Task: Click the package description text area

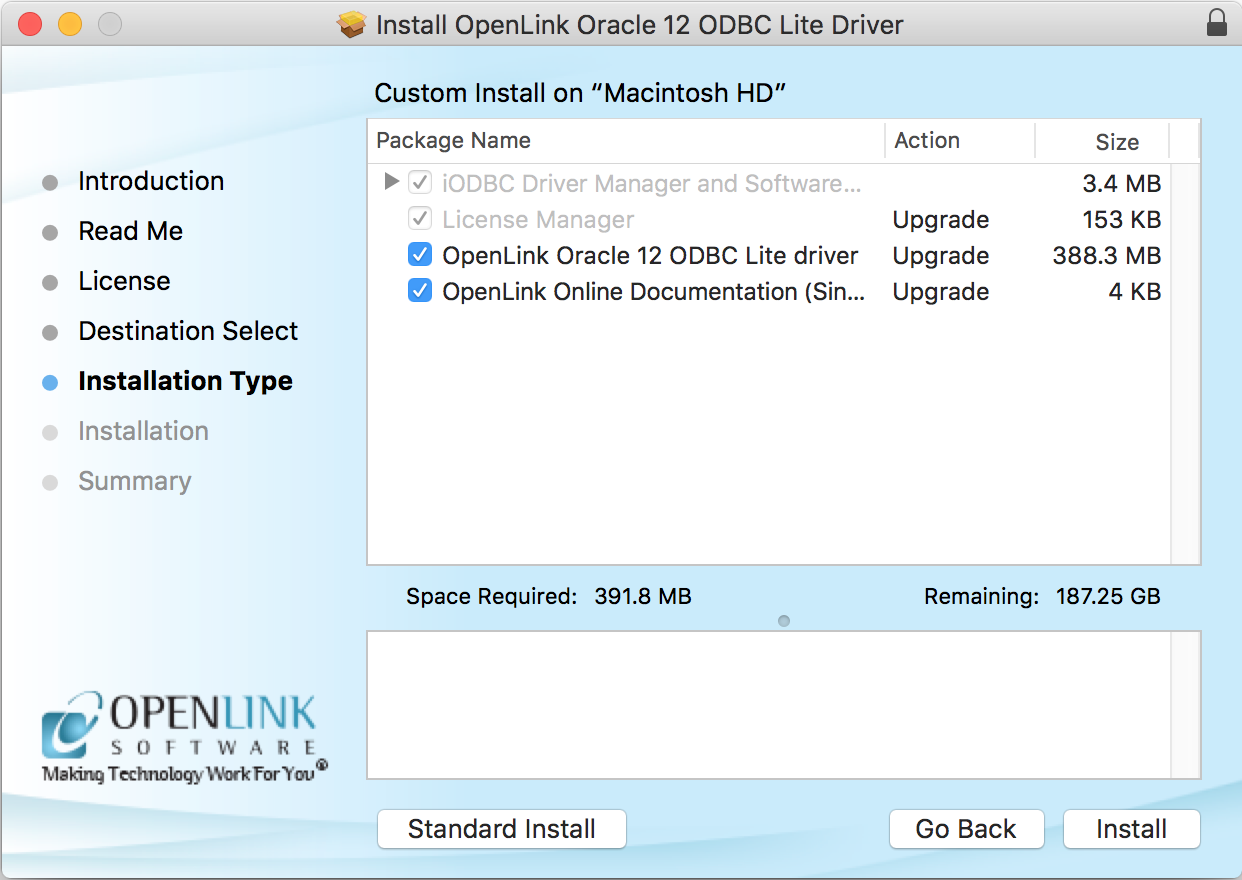Action: (x=768, y=704)
